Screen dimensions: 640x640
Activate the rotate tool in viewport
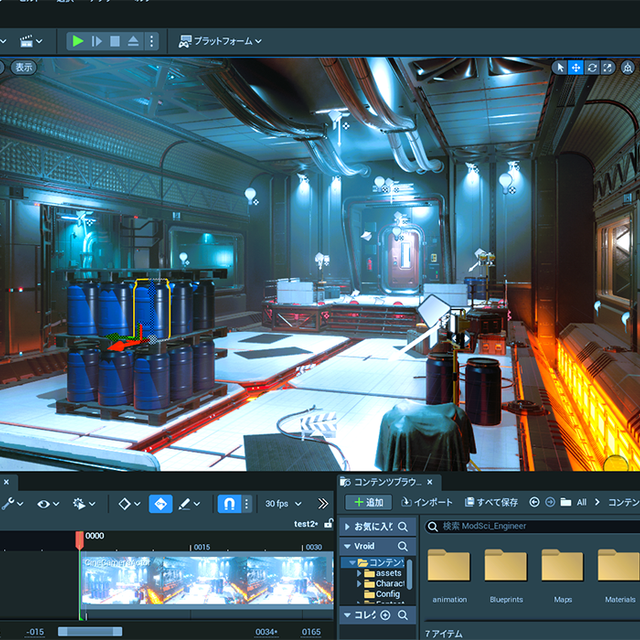pos(592,67)
